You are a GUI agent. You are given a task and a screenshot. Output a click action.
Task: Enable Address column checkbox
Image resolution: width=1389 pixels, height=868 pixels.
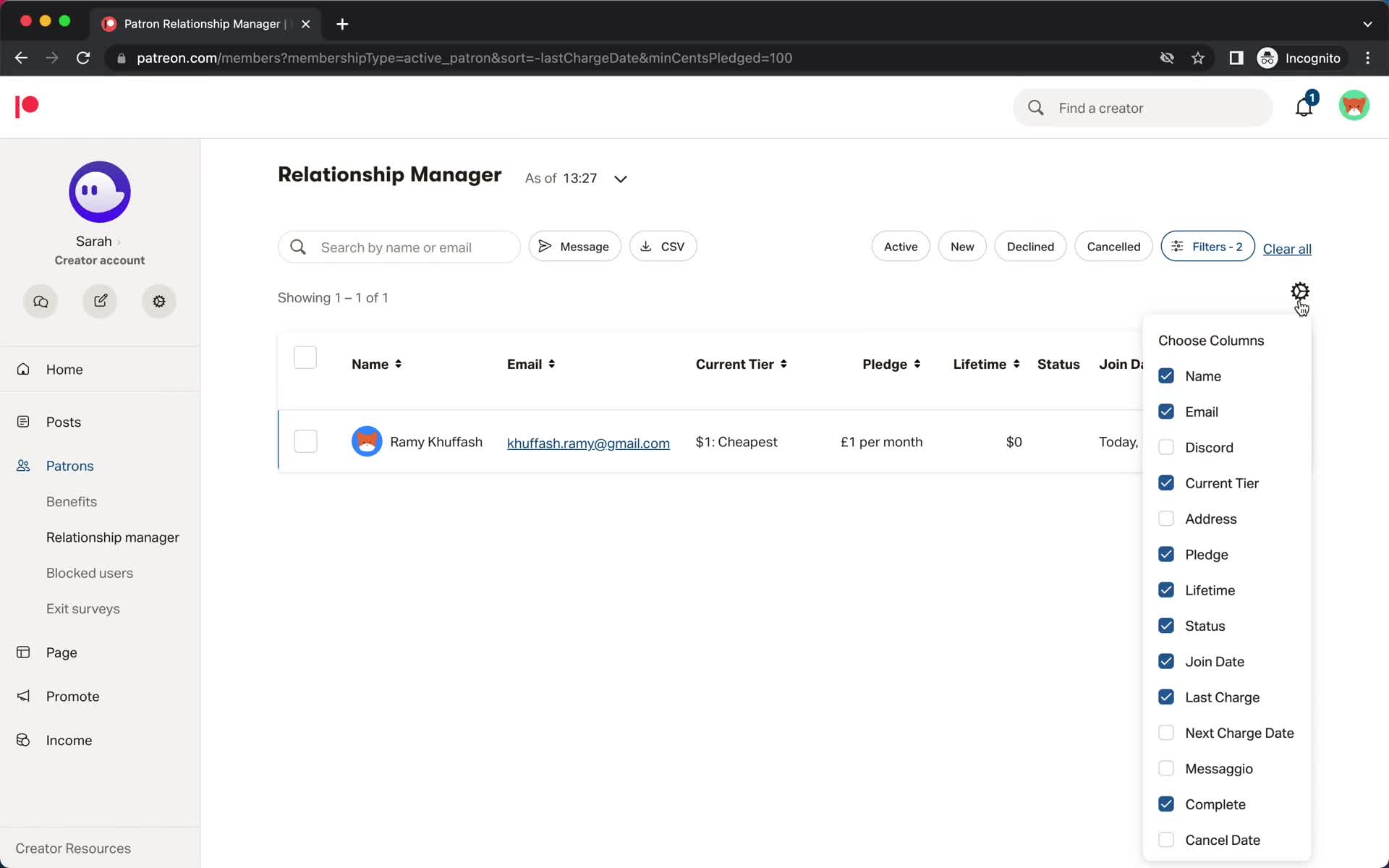(x=1165, y=518)
